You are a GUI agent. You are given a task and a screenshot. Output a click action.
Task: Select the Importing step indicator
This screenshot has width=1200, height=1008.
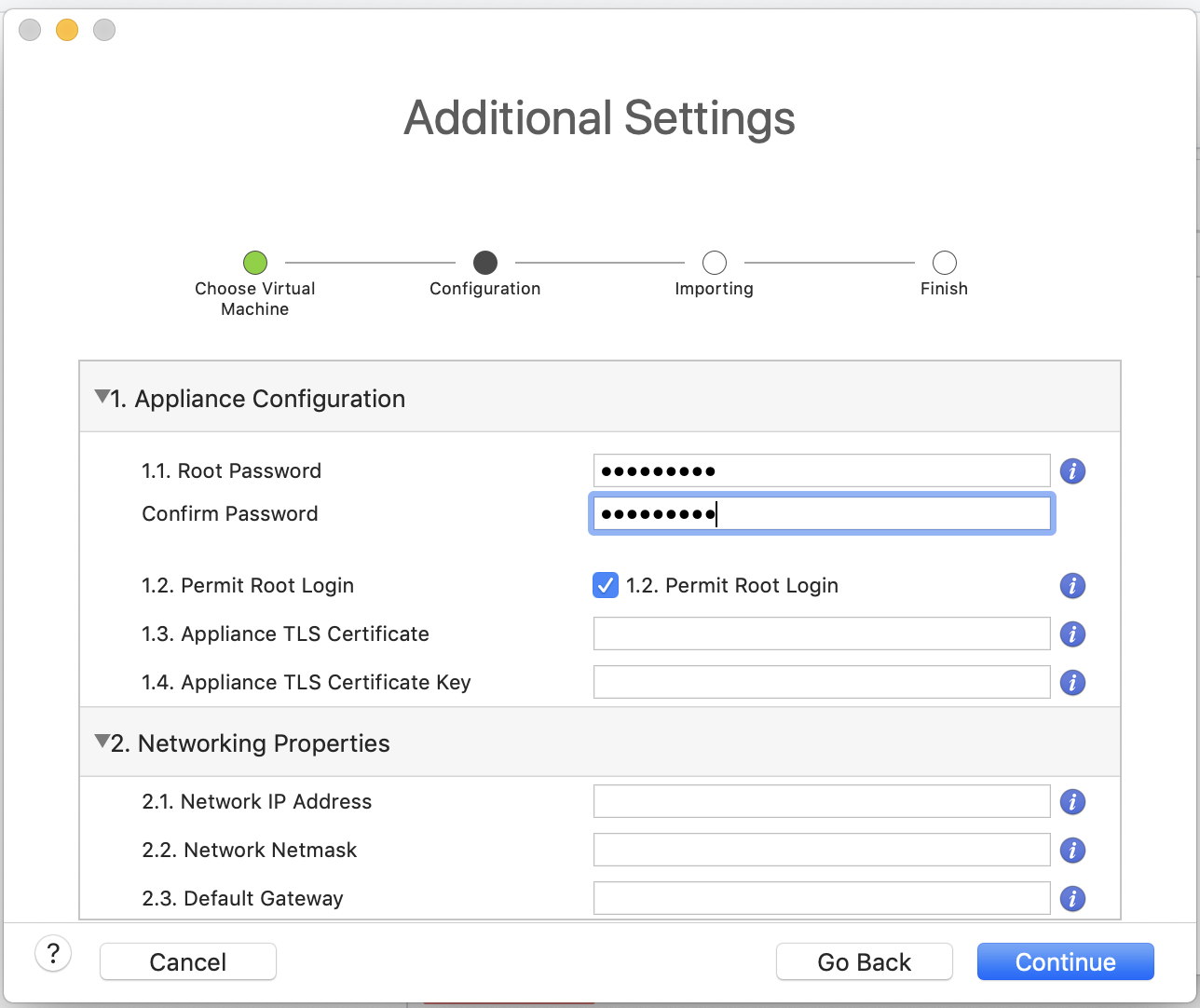(715, 263)
